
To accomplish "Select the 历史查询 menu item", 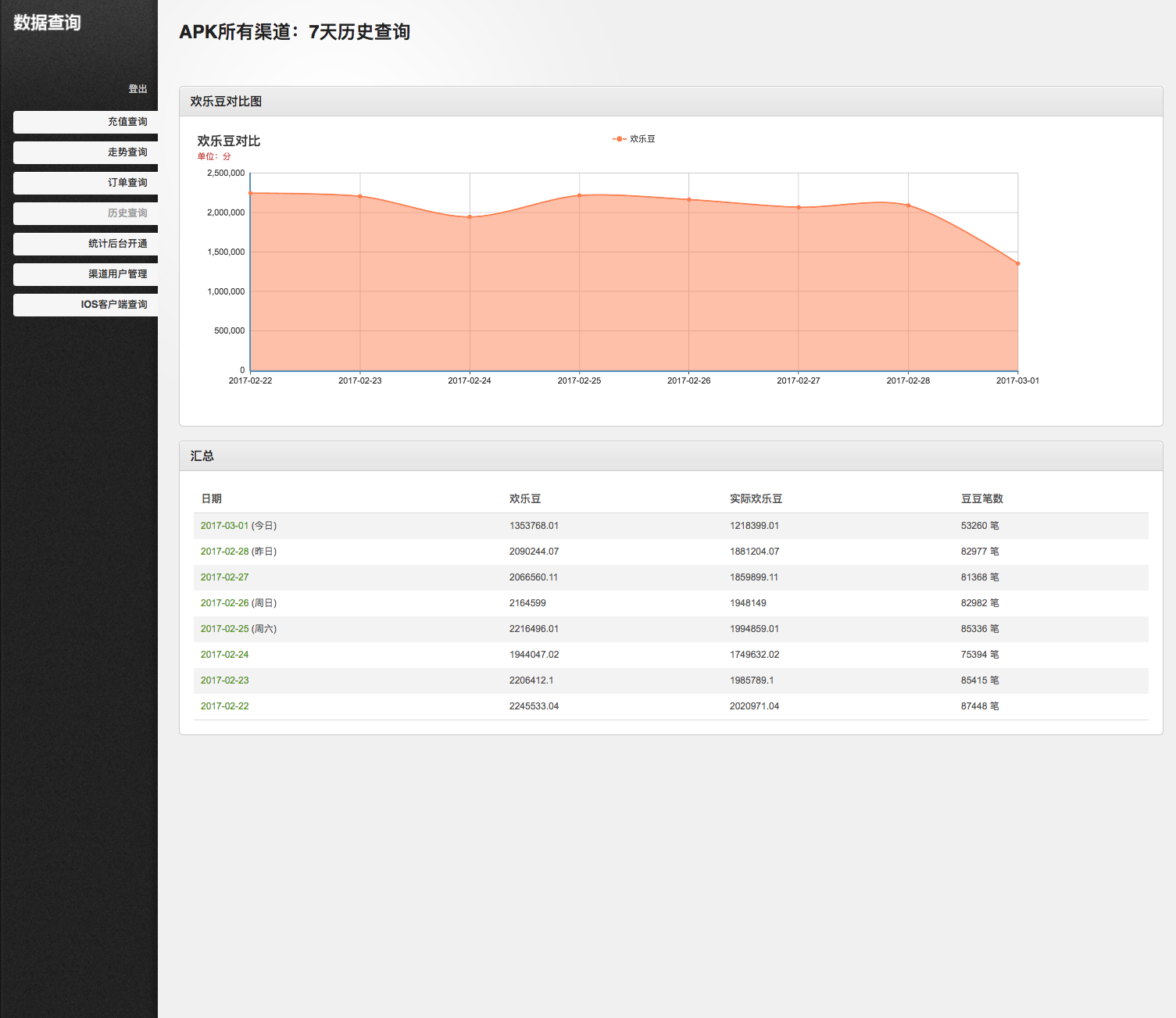I will [x=86, y=213].
